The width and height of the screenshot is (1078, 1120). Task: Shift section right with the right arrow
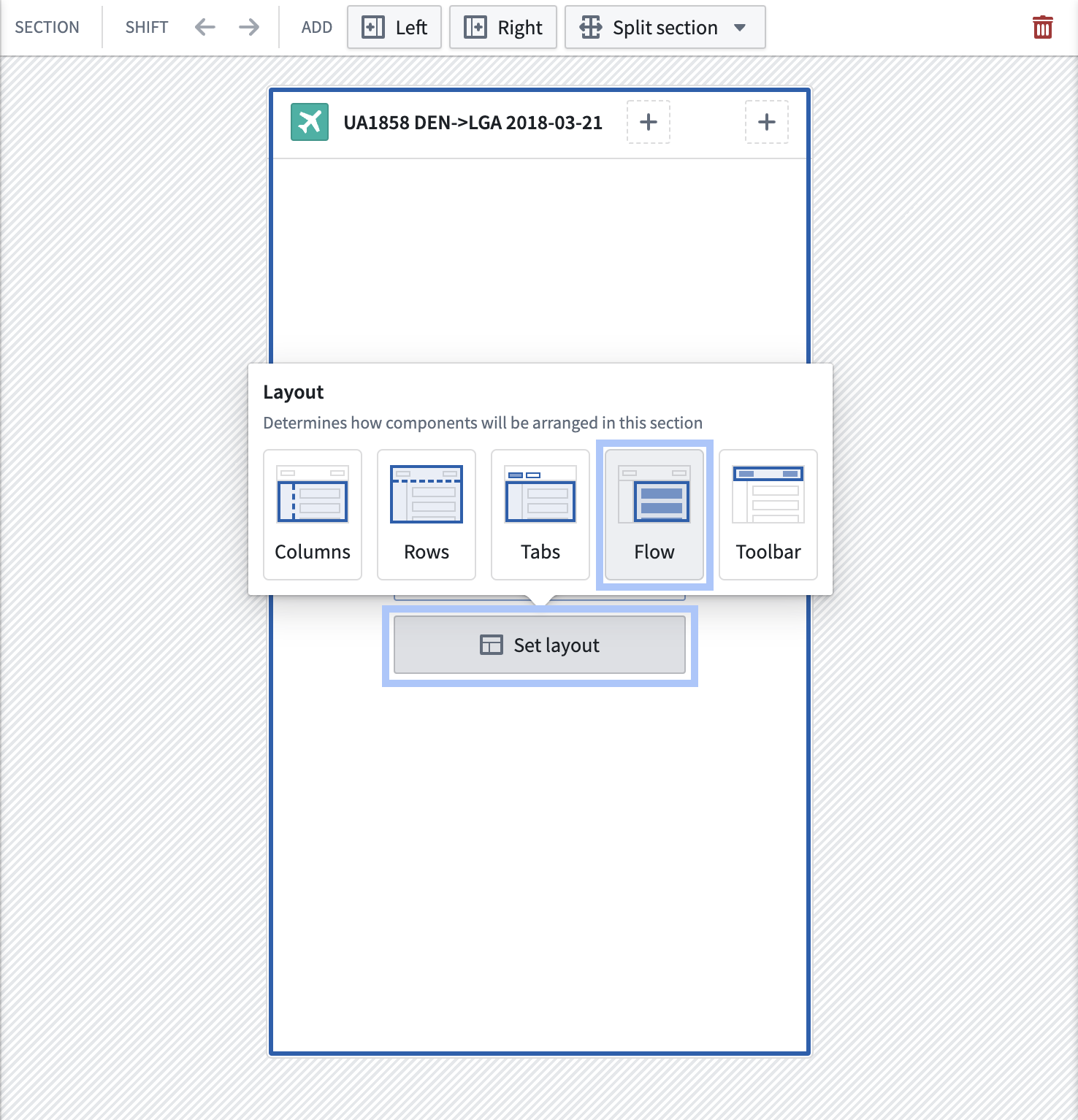point(249,28)
